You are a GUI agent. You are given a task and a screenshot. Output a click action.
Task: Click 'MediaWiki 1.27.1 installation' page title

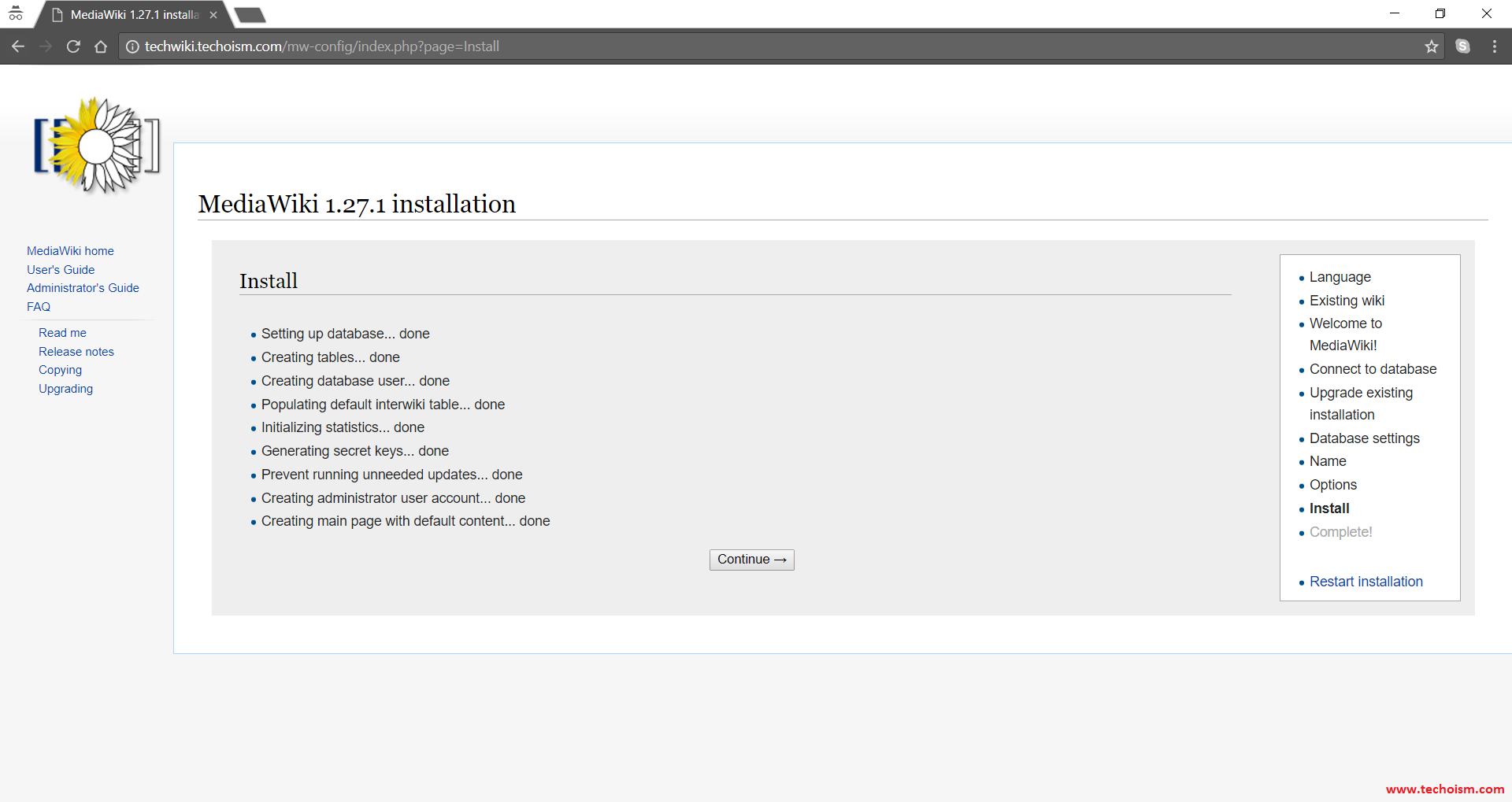[x=357, y=204]
